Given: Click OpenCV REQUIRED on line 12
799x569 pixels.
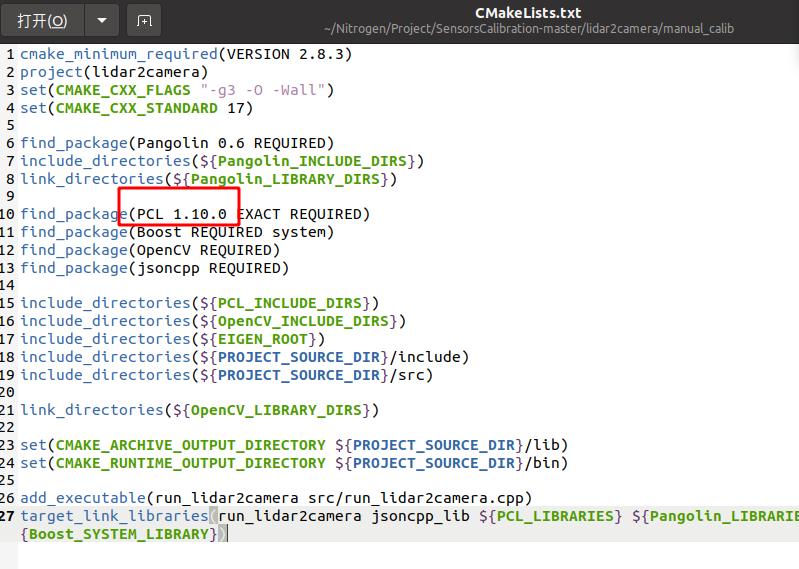Looking at the screenshot, I should pos(204,250).
